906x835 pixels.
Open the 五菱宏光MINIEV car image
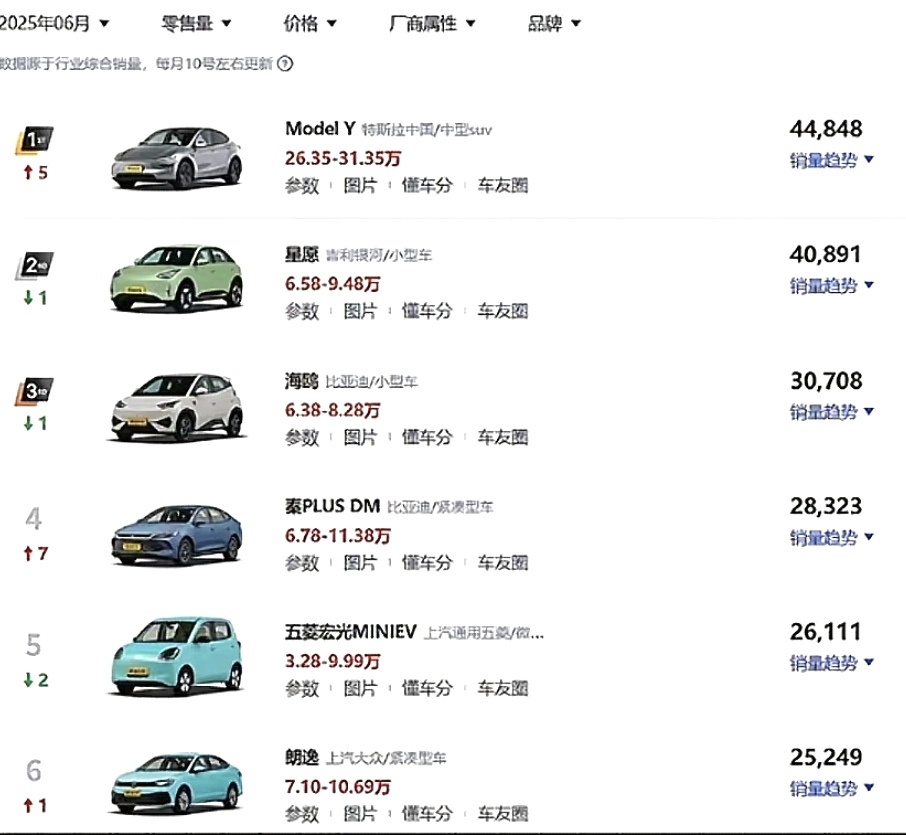pyautogui.click(x=177, y=654)
